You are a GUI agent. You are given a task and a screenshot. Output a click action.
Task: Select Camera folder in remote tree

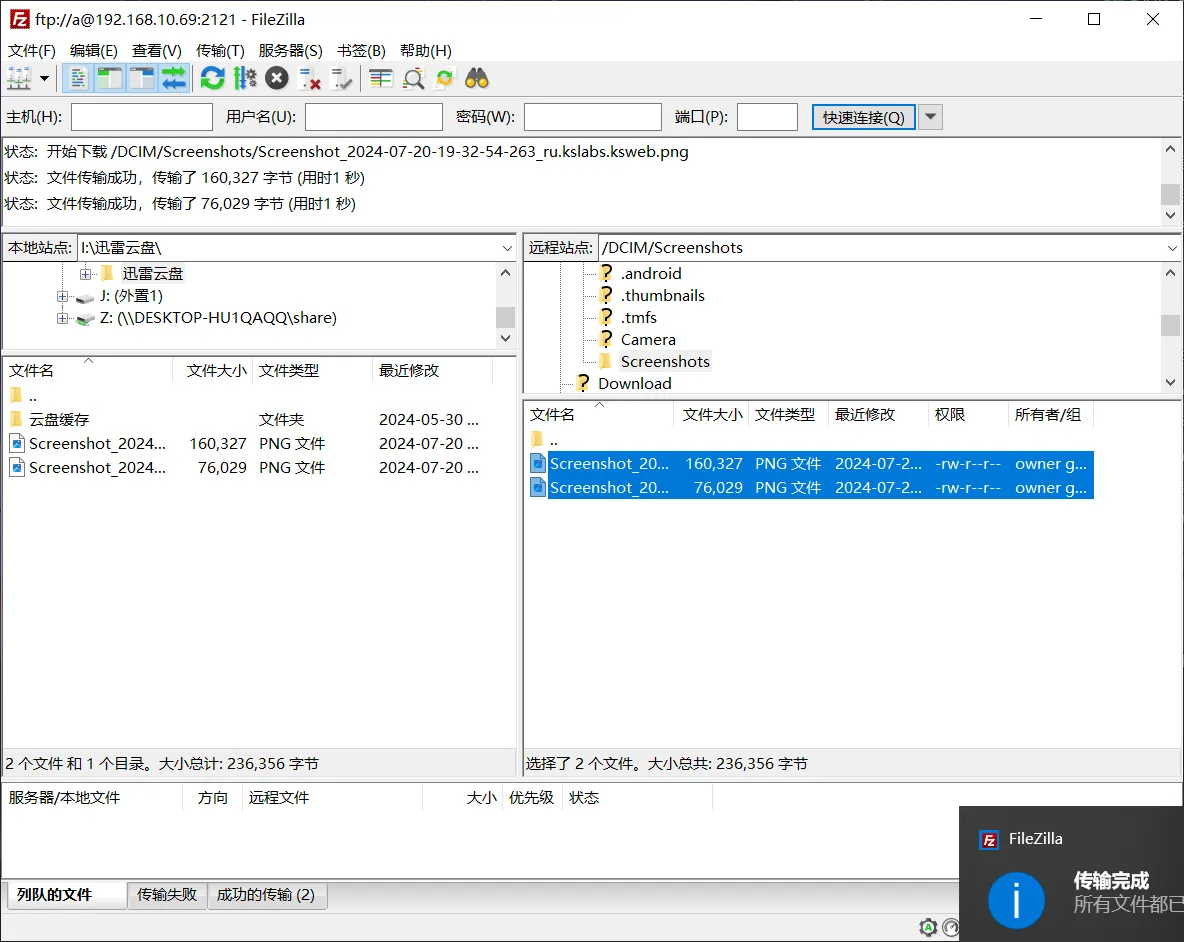pos(648,340)
